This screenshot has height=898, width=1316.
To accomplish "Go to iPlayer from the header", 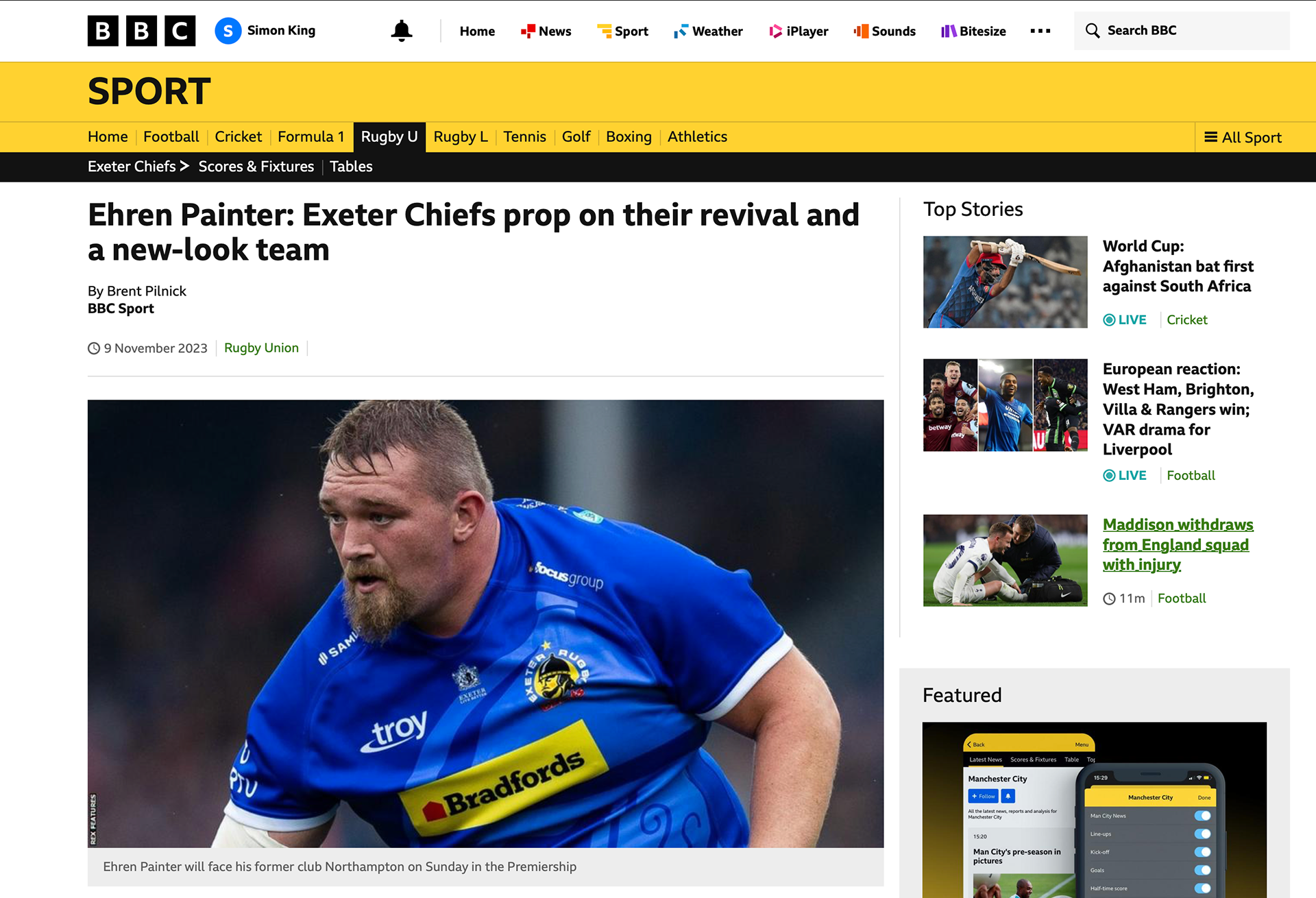I will (799, 31).
